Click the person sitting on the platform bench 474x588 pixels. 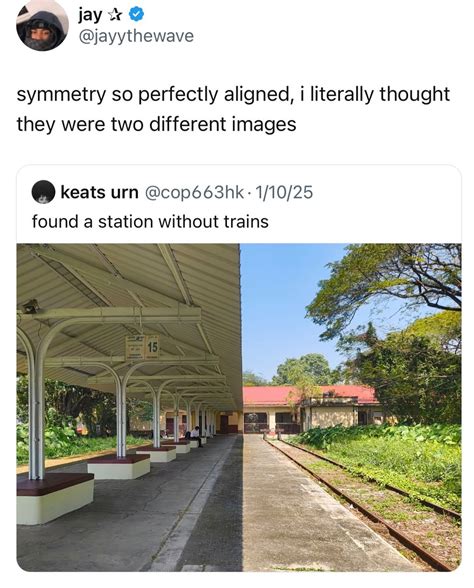[x=195, y=436]
